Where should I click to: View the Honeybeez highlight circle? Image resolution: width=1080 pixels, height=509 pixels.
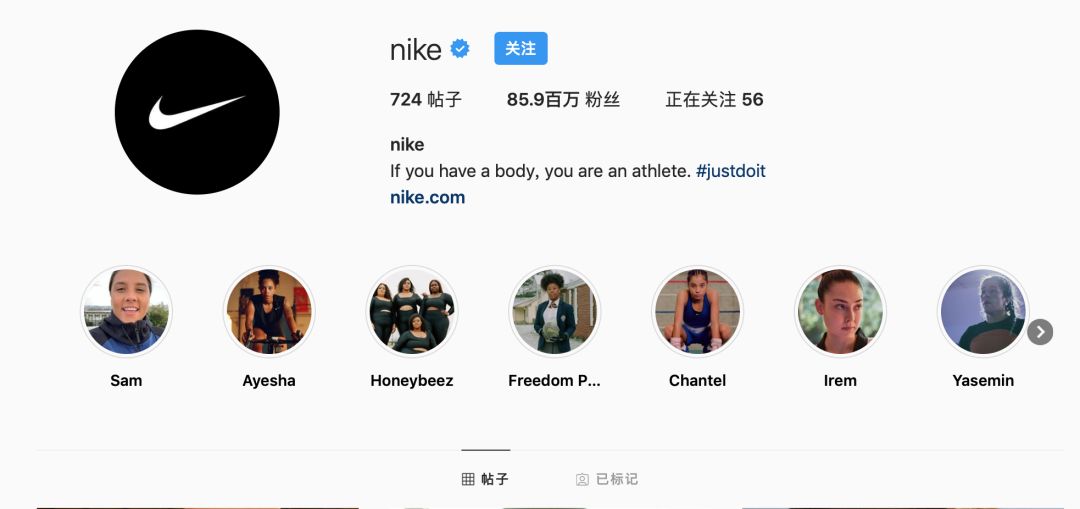(412, 311)
